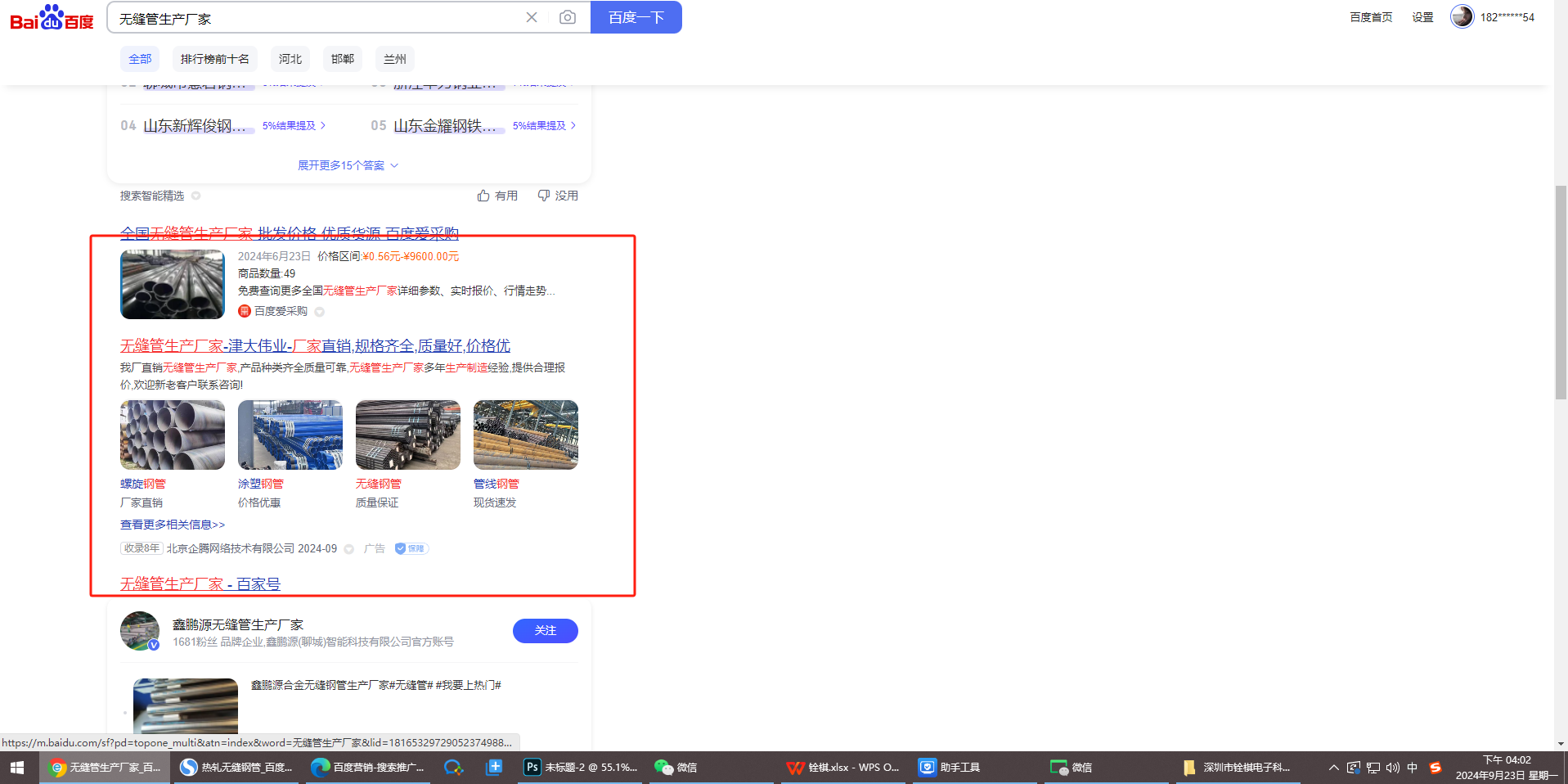Open the WeChat taskbar item beside 助手工具
This screenshot has width=1568, height=784.
(x=1106, y=768)
